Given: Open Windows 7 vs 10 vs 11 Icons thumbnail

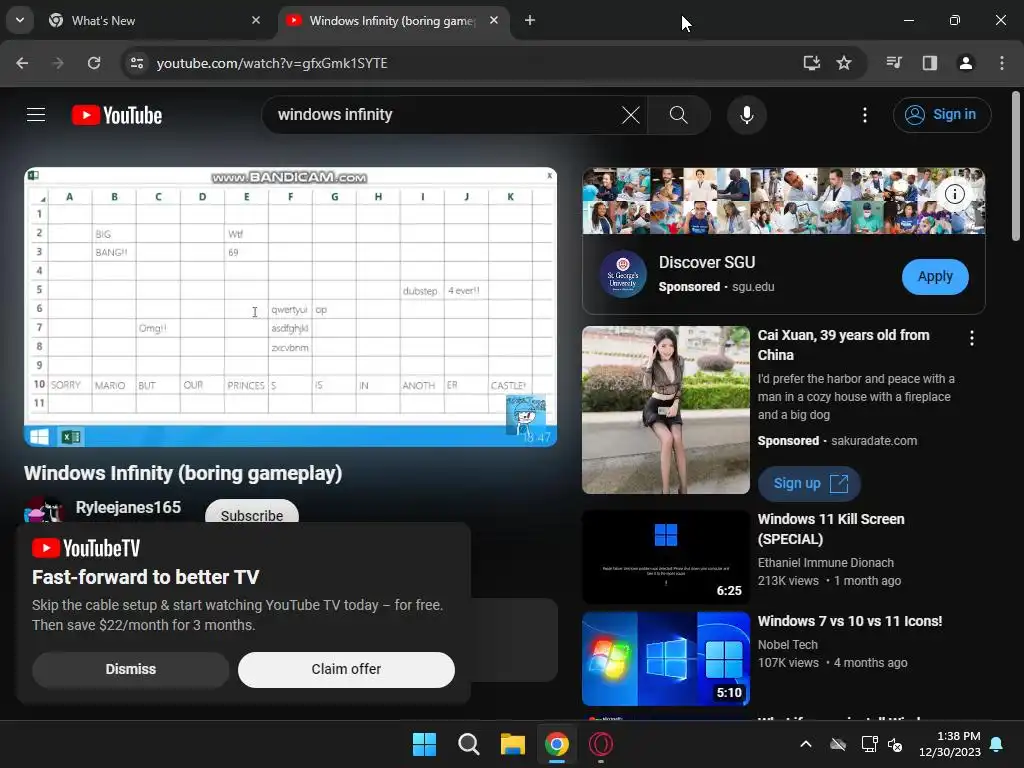Looking at the screenshot, I should coord(665,659).
